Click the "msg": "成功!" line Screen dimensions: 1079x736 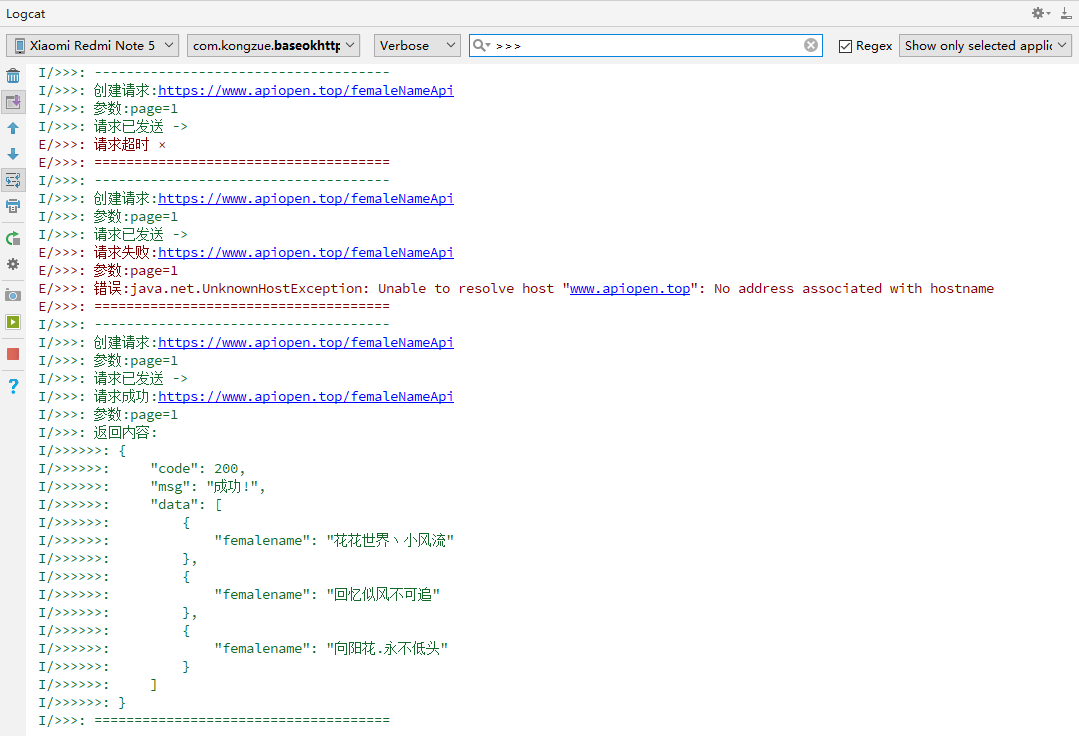pos(207,486)
